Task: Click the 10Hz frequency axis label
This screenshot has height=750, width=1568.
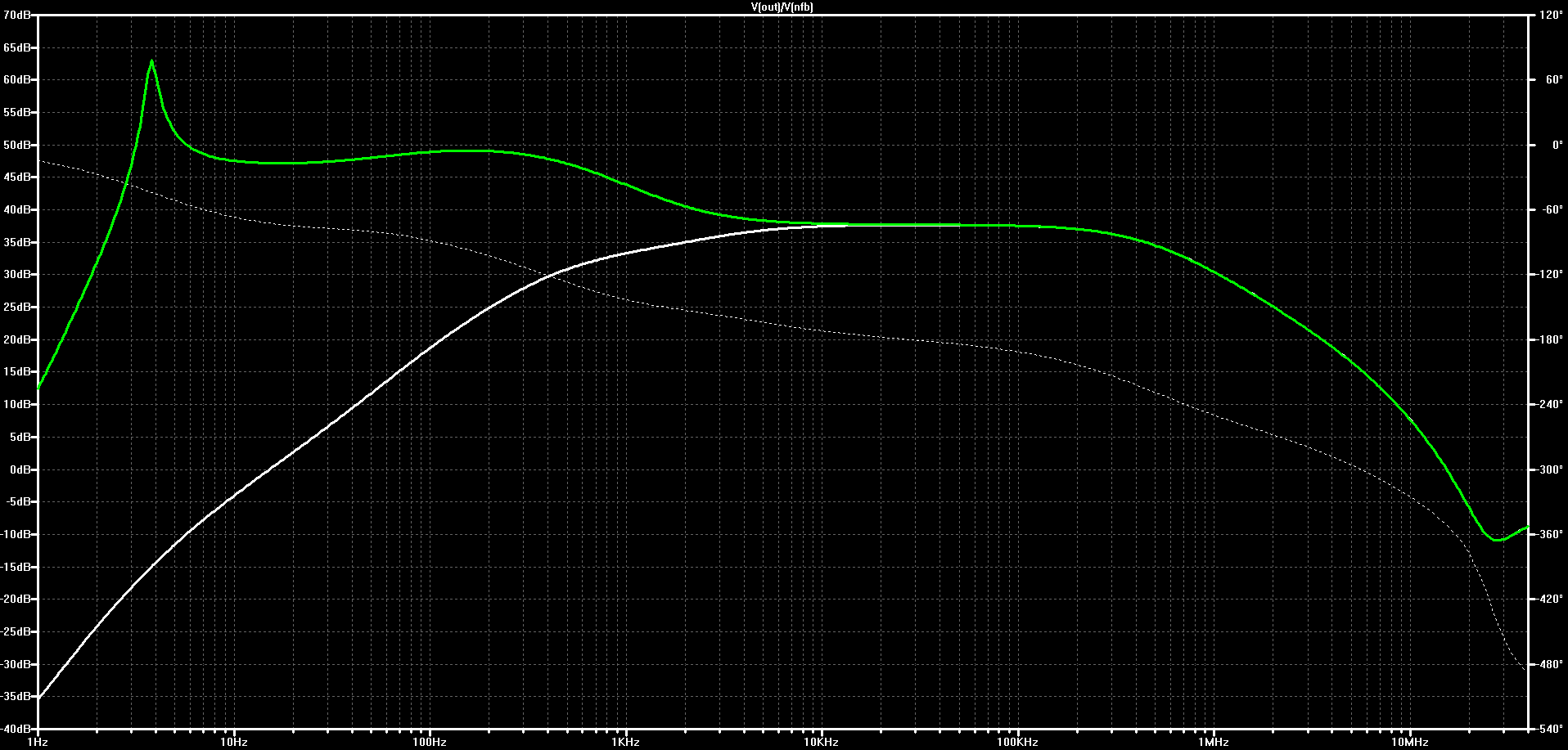Action: click(234, 742)
